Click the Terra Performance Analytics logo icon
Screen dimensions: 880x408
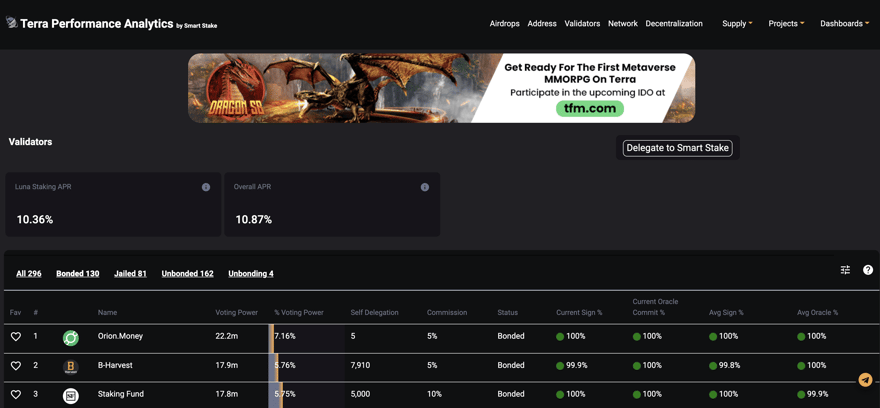[x=11, y=23]
